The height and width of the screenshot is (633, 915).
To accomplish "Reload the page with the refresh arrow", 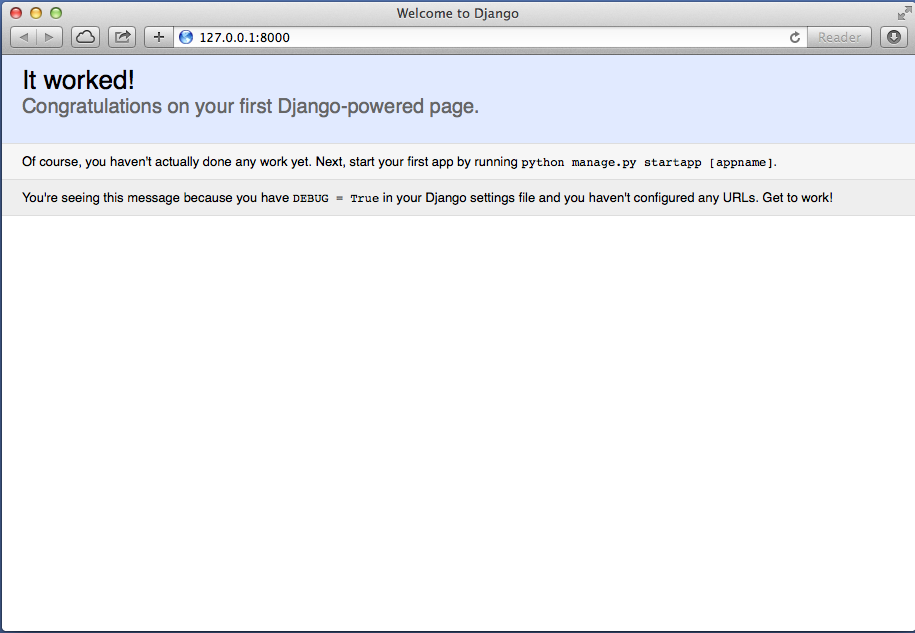I will (795, 37).
